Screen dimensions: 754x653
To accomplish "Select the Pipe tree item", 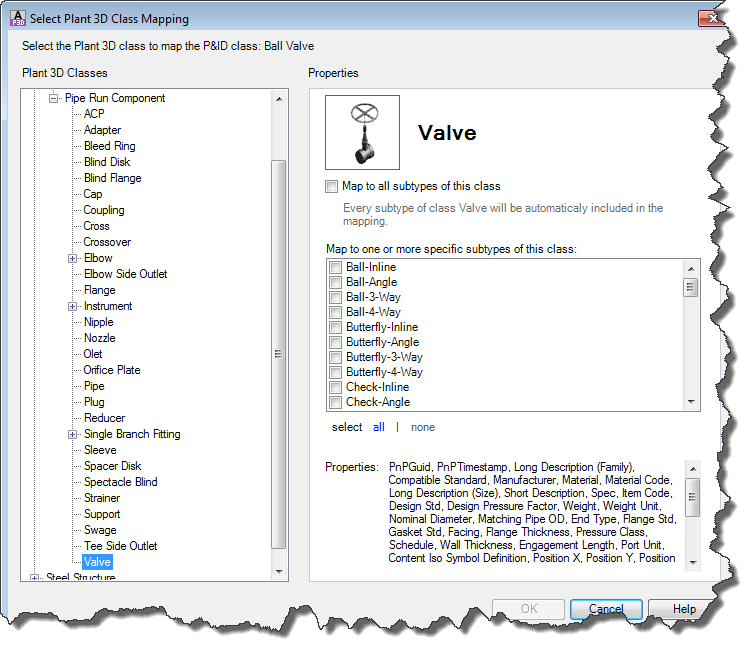I will point(94,386).
